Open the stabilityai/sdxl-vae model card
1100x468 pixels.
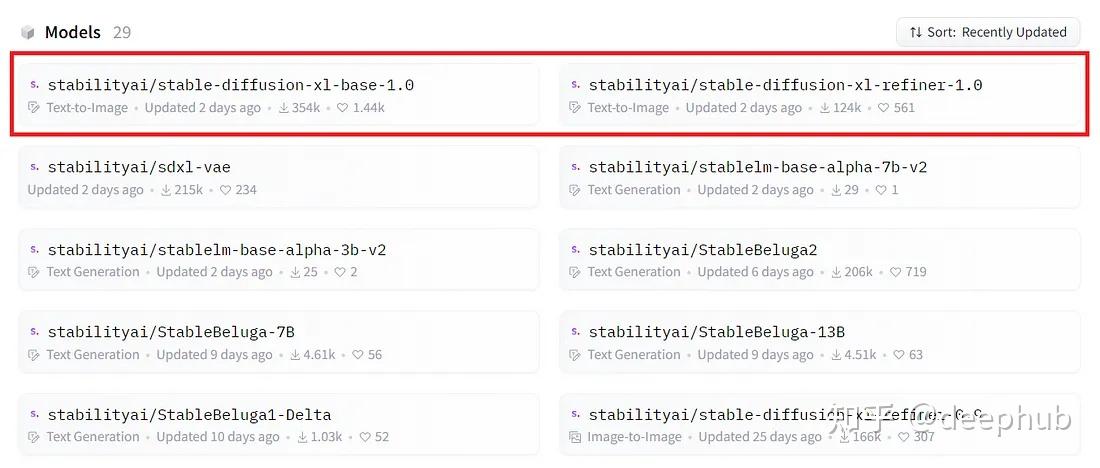(x=139, y=167)
